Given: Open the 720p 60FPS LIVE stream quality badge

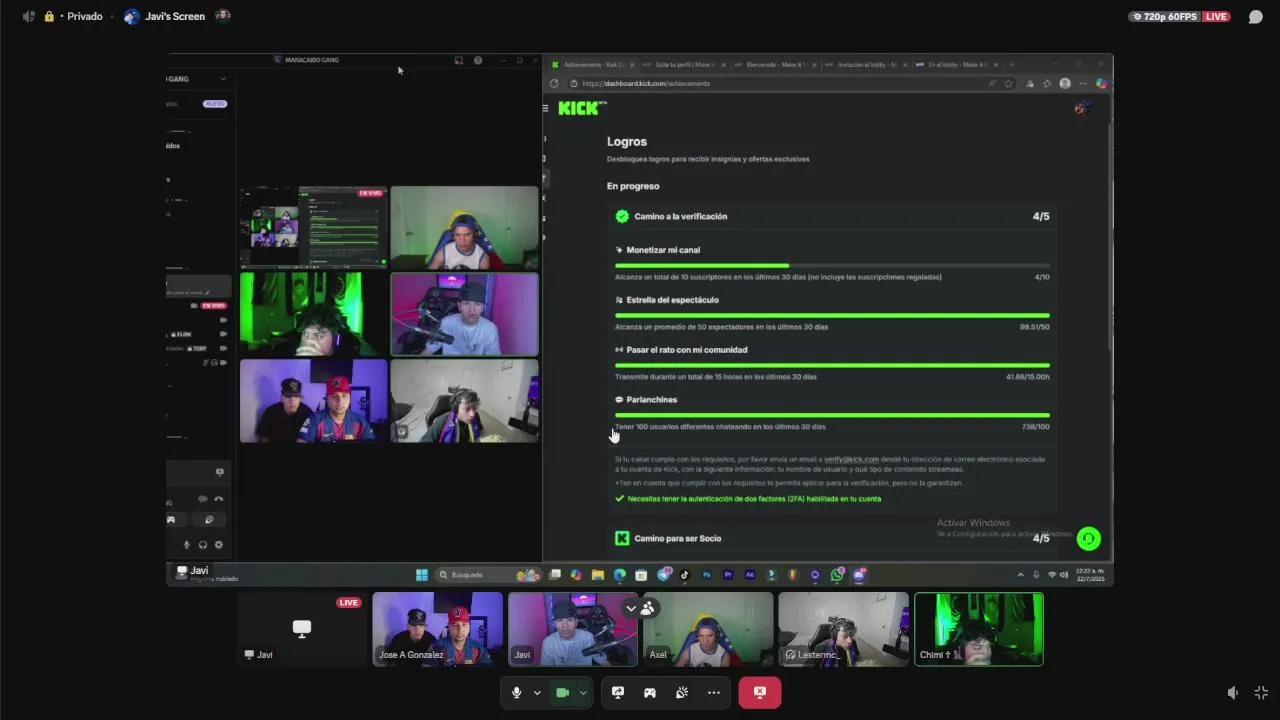Looking at the screenshot, I should (1179, 17).
